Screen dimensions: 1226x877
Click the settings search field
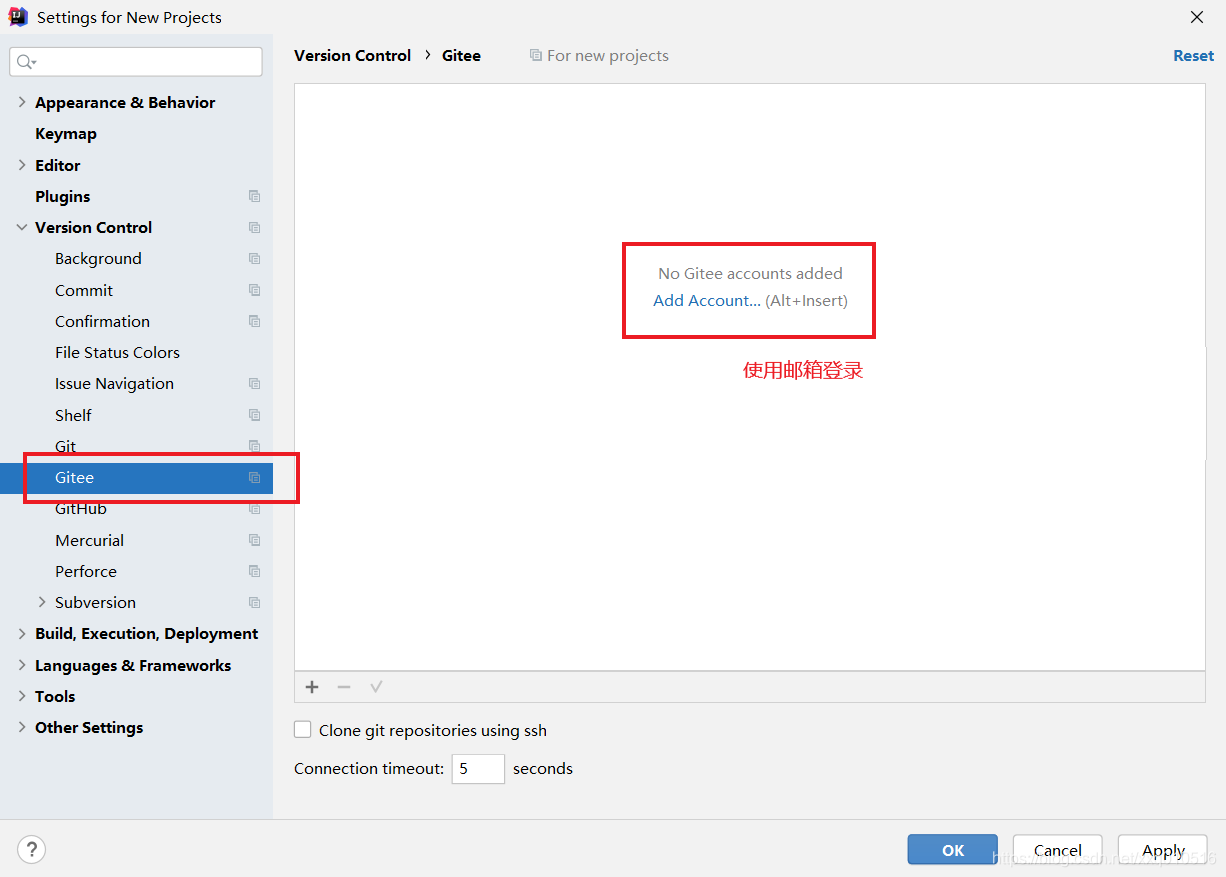point(136,62)
